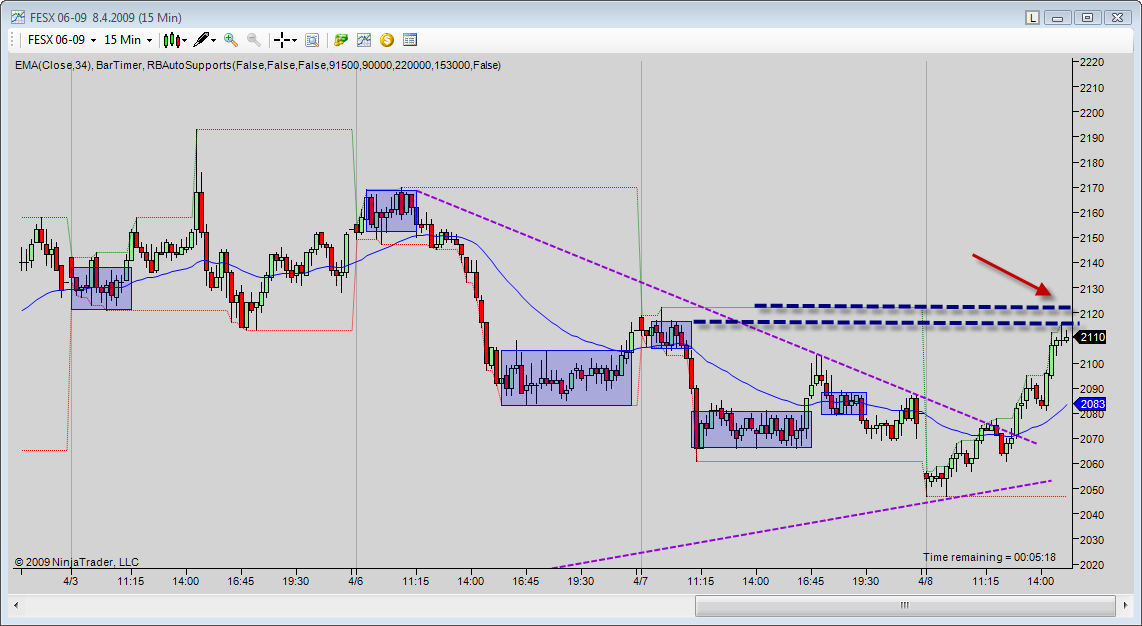Viewport: 1142px width, 626px height.
Task: Activate the crosshair cursor tool
Action: coord(282,40)
